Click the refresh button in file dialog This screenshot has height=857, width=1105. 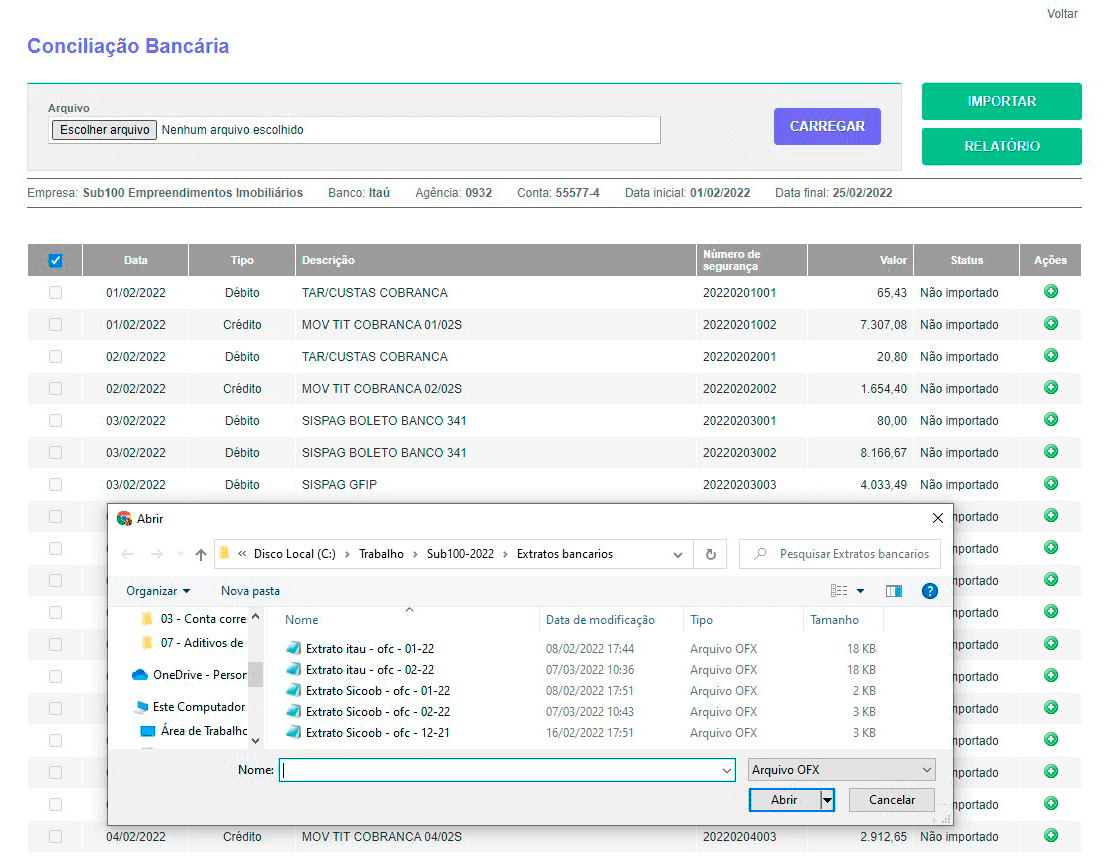click(x=710, y=554)
